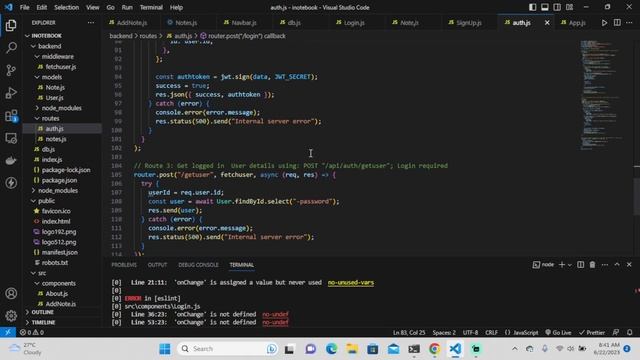
Task: Open the File menu
Action: (24, 7)
